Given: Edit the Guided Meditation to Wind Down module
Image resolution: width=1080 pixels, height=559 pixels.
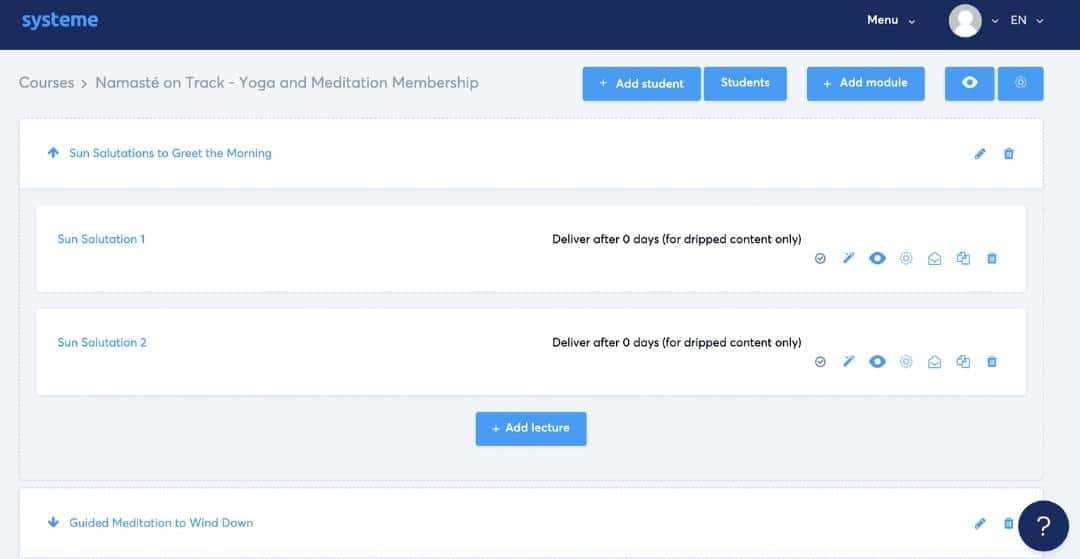Looking at the screenshot, I should click(980, 524).
